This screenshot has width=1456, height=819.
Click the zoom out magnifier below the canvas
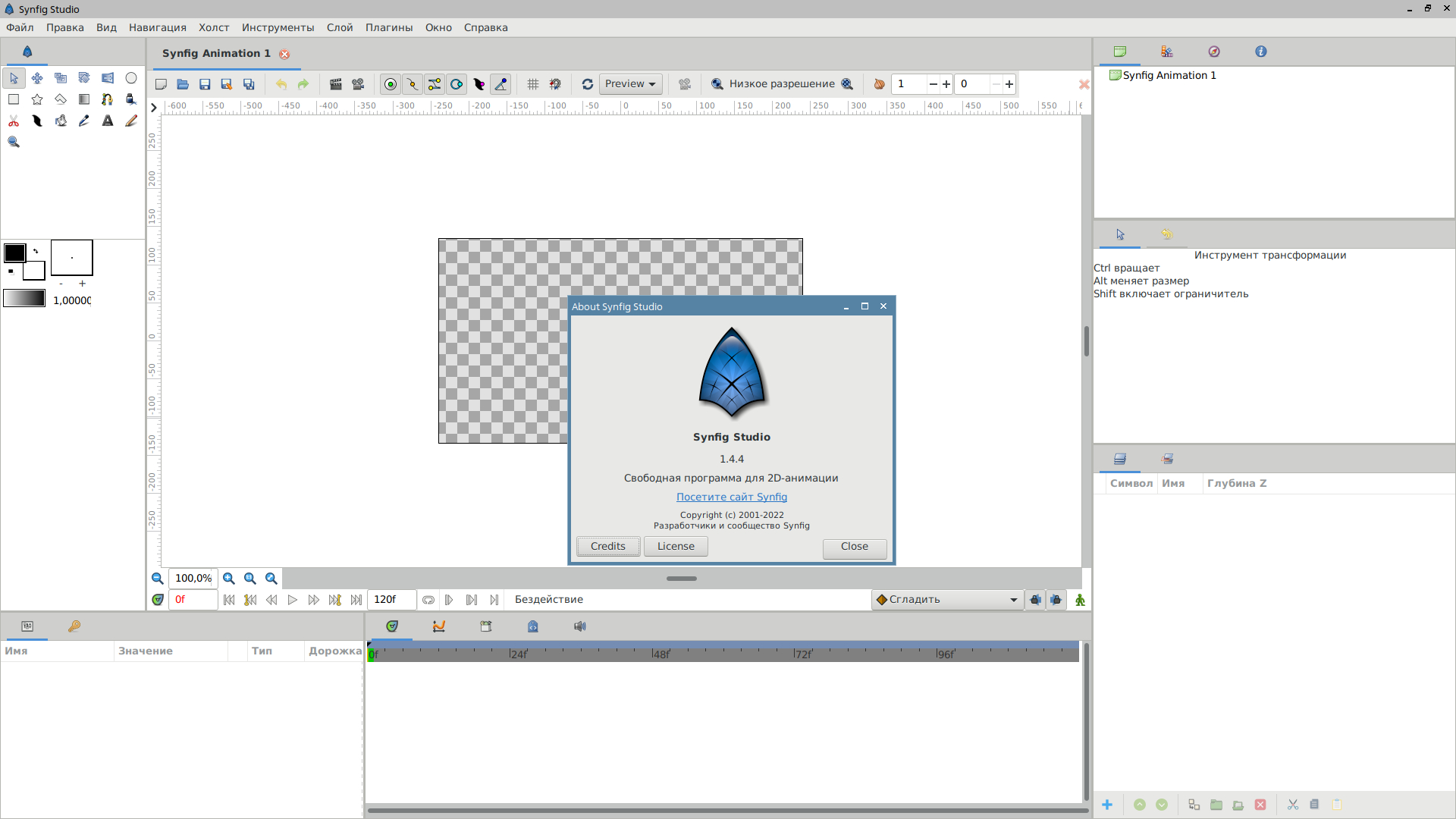(x=158, y=579)
